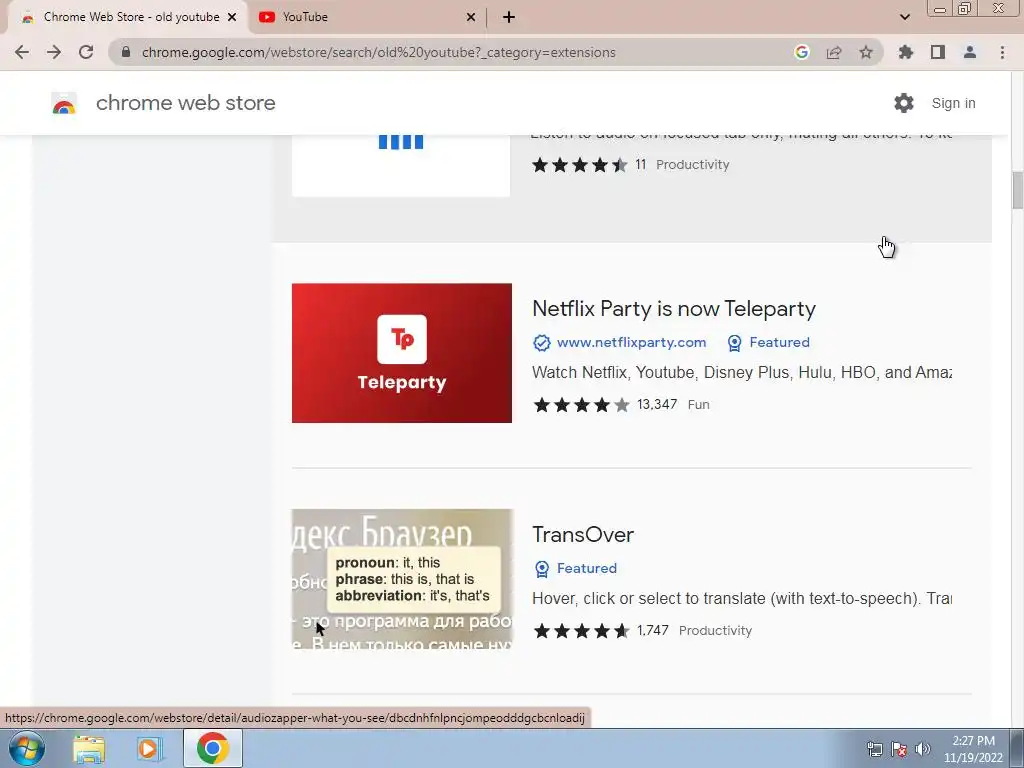Open Chrome's three-dot menu
Screen dimensions: 1024x768
(1002, 52)
